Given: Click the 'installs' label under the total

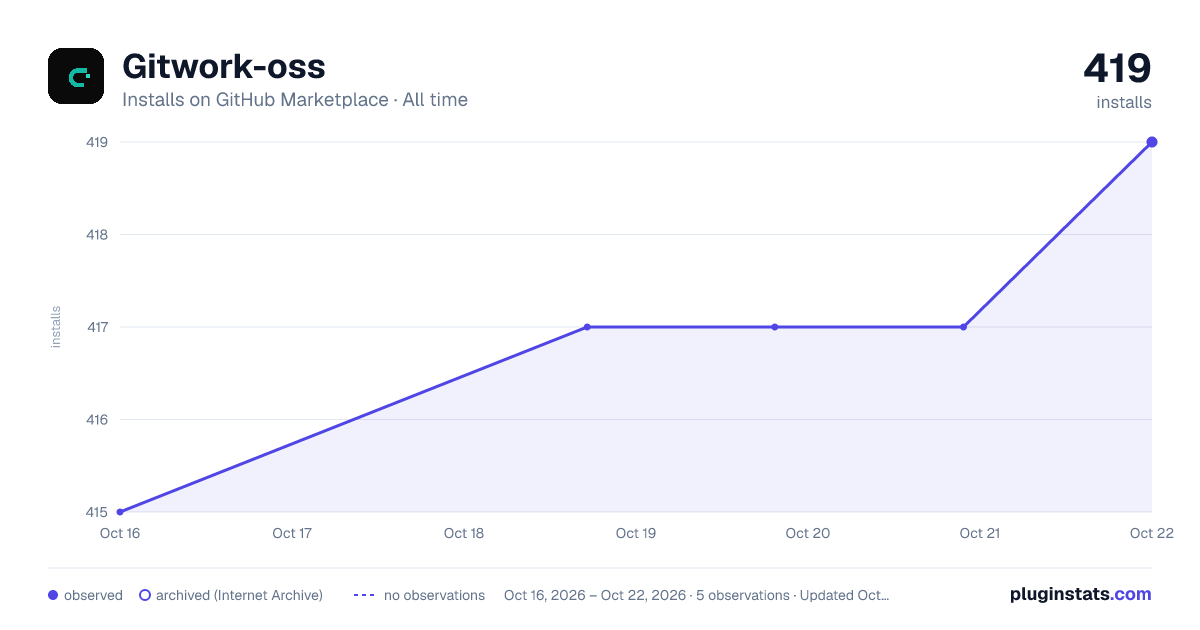Looking at the screenshot, I should 1124,102.
